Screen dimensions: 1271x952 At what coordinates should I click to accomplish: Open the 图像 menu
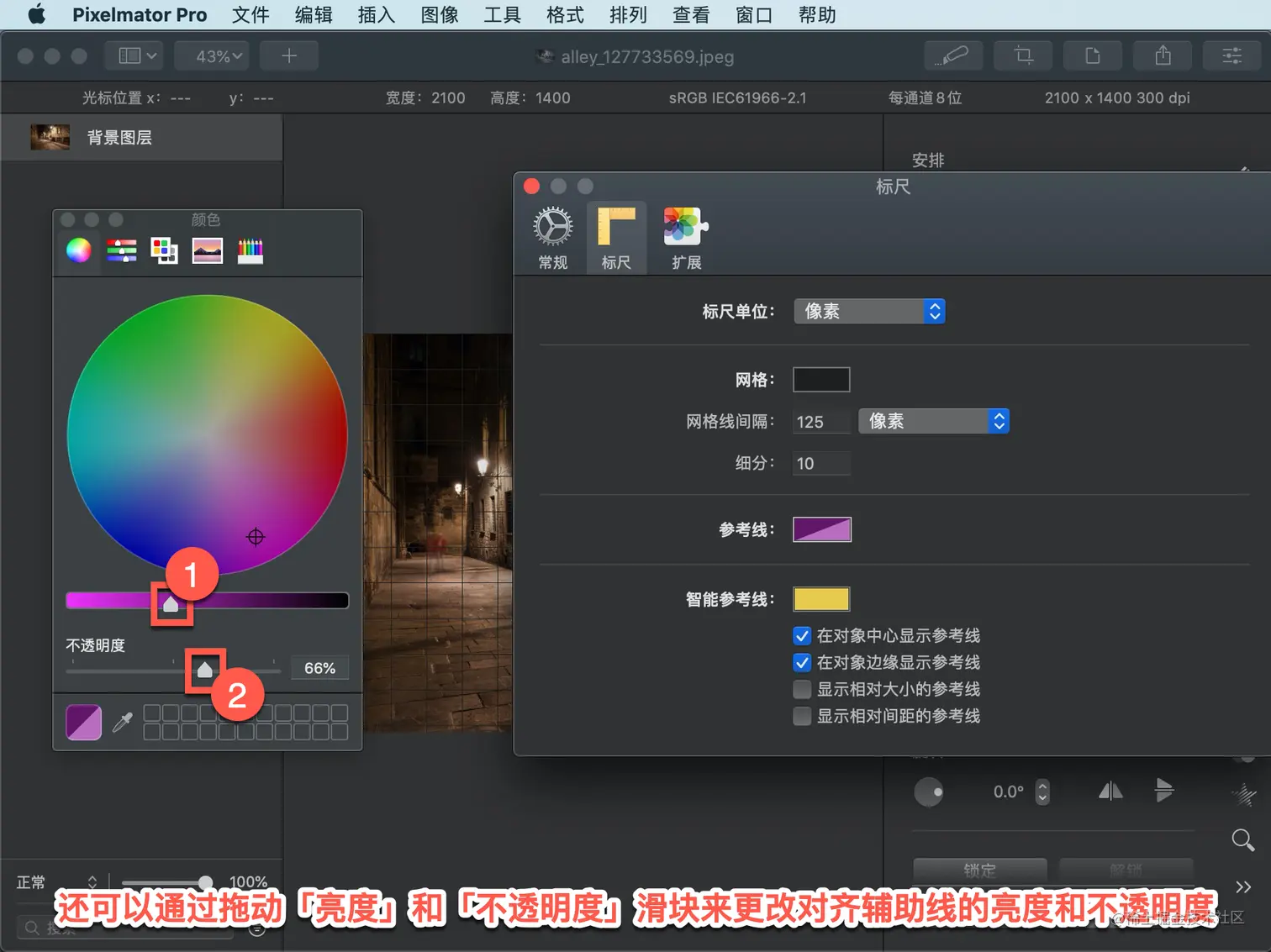[x=440, y=14]
